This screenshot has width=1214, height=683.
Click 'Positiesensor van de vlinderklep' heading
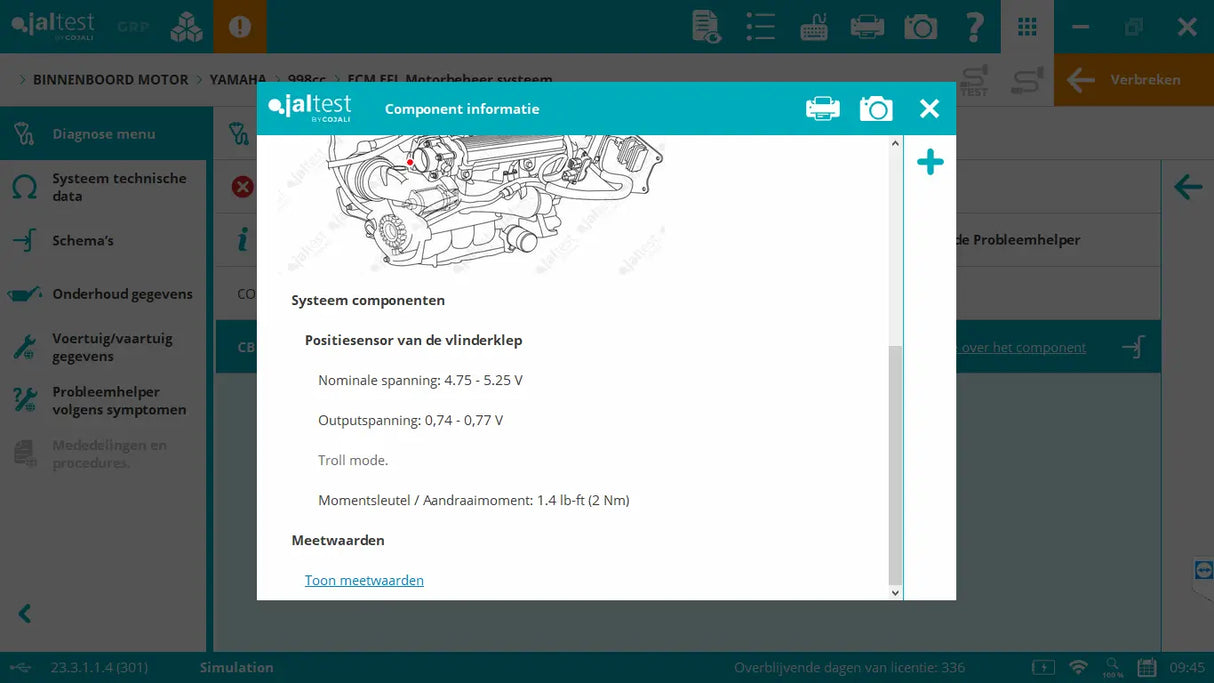pyautogui.click(x=413, y=340)
